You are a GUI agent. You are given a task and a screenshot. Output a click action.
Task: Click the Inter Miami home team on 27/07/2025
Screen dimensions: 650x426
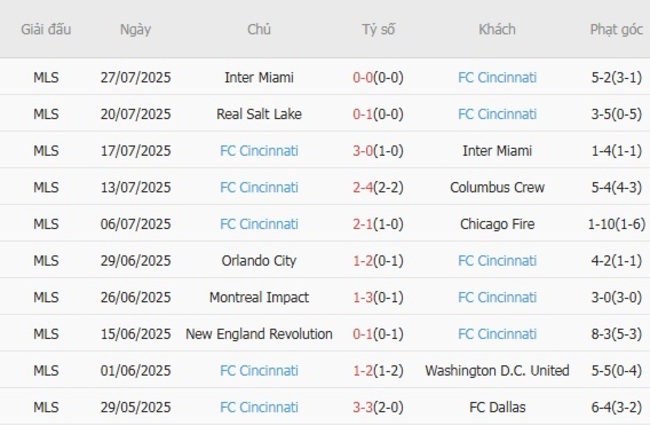pos(259,77)
